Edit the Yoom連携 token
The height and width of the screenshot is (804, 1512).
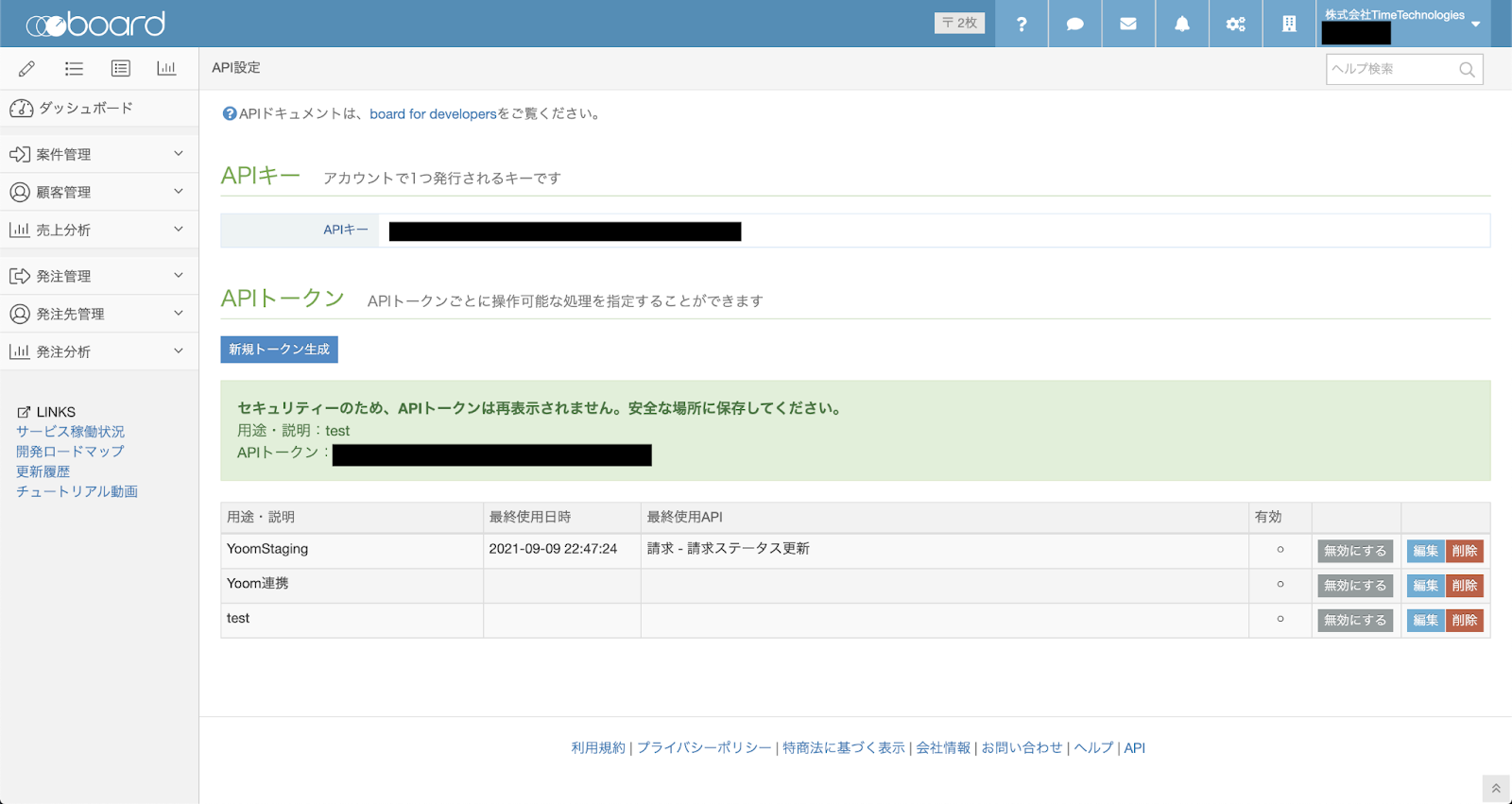coord(1425,586)
